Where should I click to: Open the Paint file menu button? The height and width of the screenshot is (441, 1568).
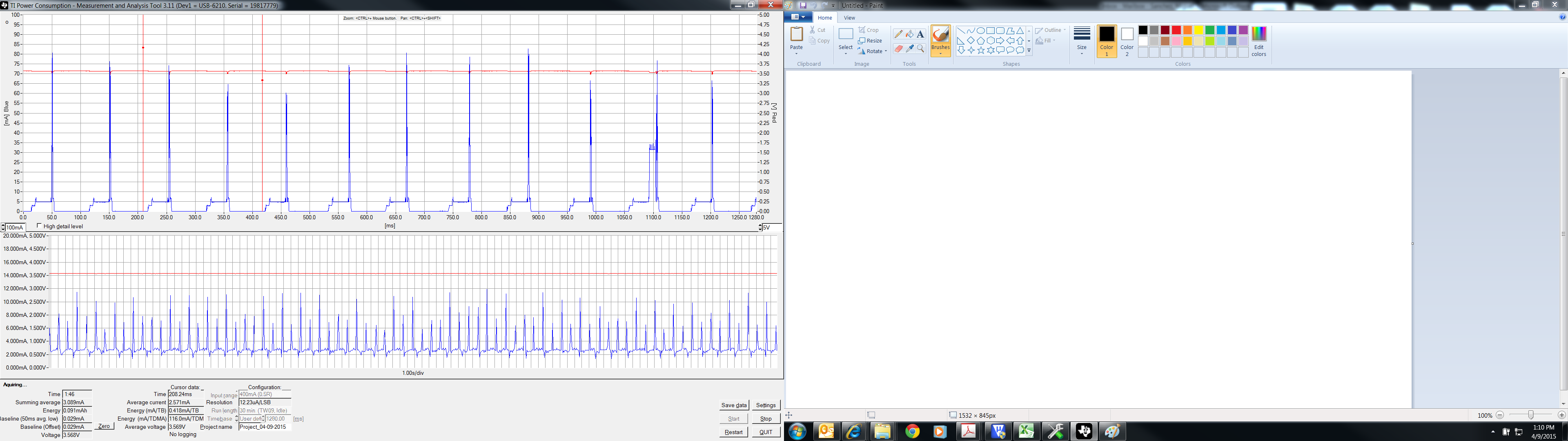click(798, 17)
